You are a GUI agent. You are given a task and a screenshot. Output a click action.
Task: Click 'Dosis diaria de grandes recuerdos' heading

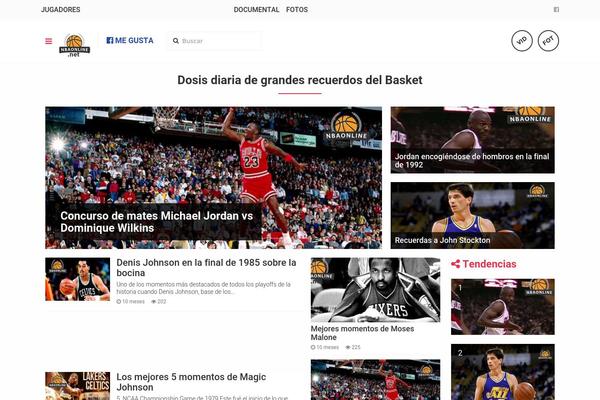[x=300, y=80]
